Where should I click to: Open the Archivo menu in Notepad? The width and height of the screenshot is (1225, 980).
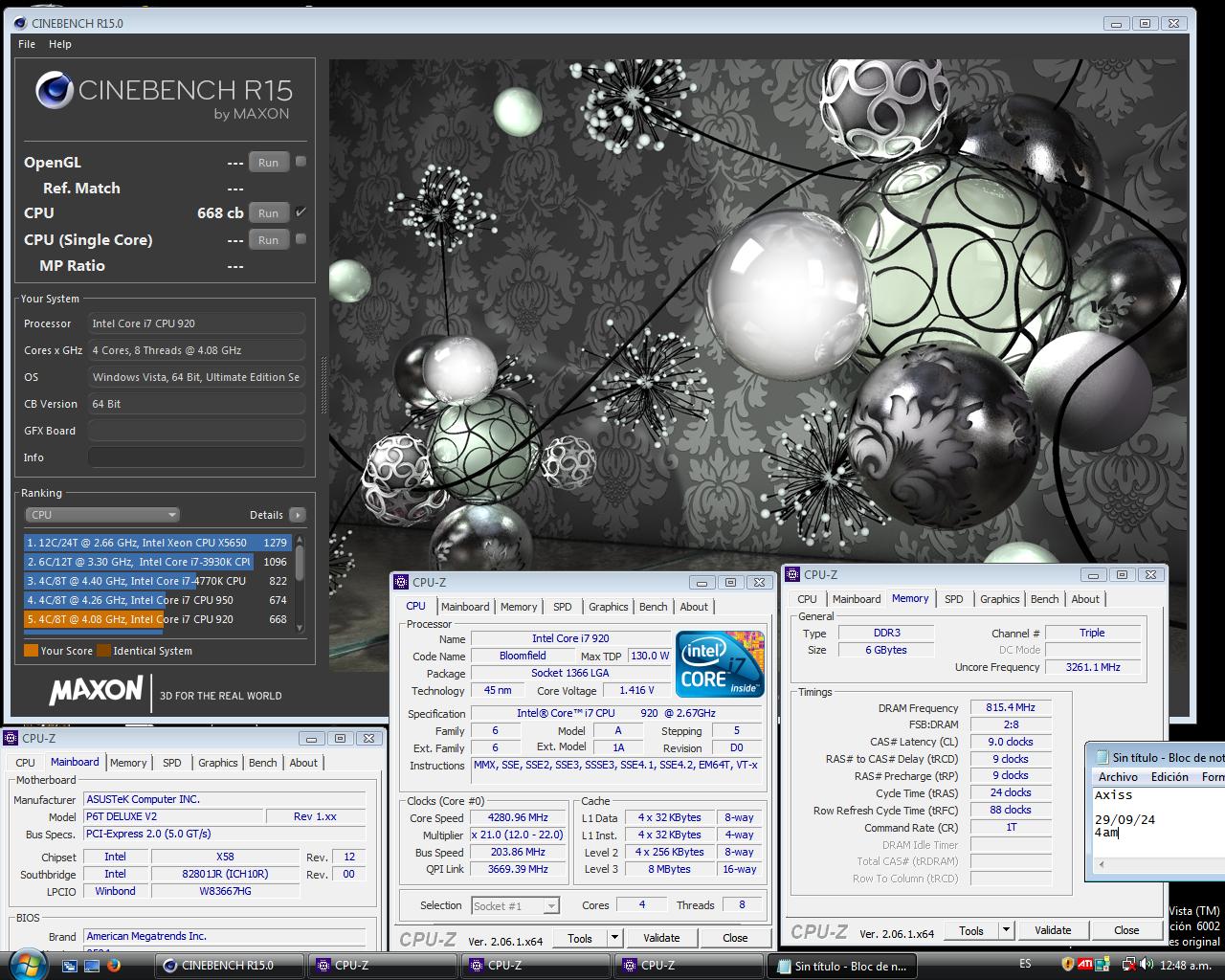click(x=1118, y=777)
